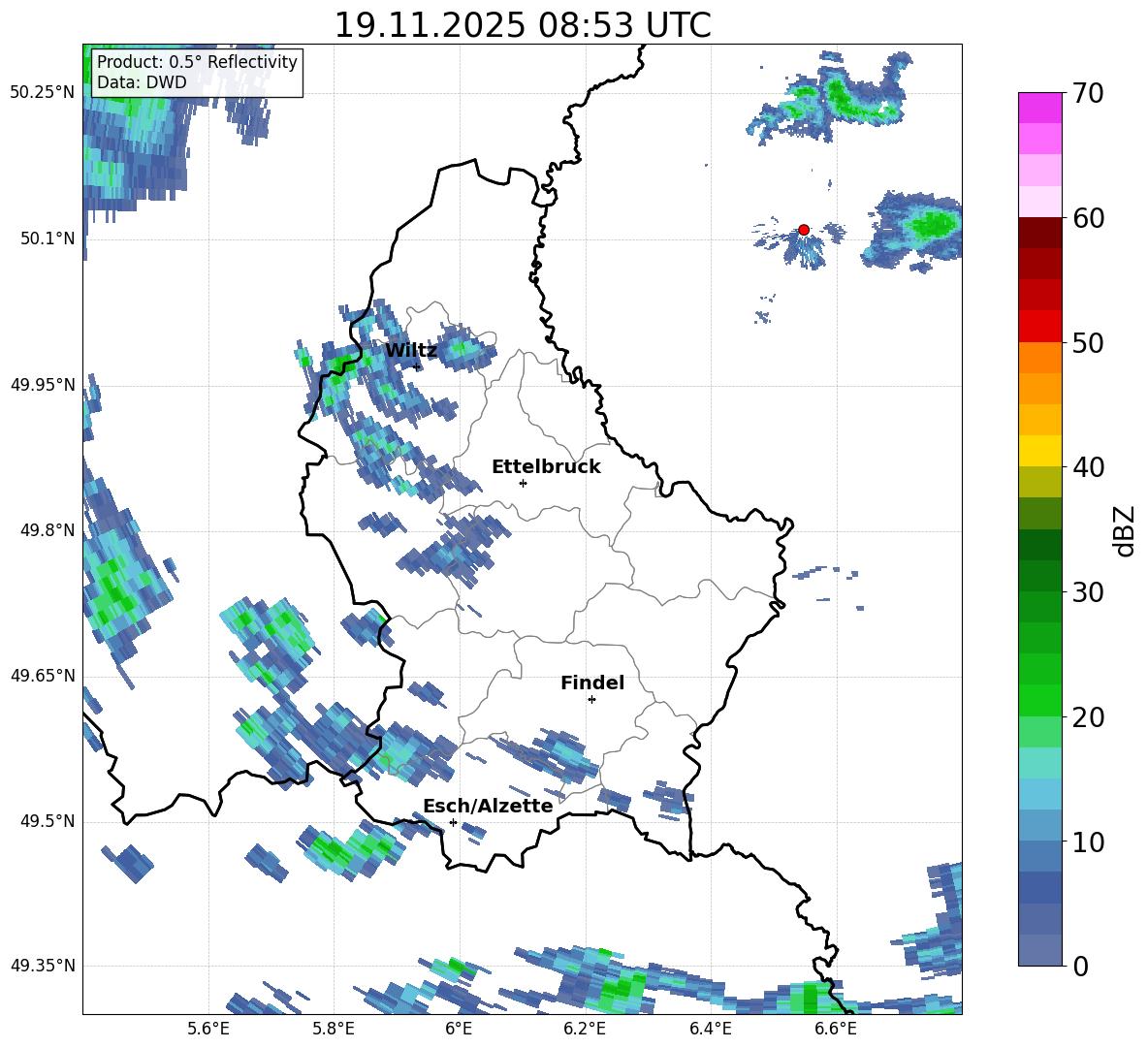Click the longitude label 6.6°E
This screenshot has width=1148, height=1048.
pyautogui.click(x=836, y=1029)
